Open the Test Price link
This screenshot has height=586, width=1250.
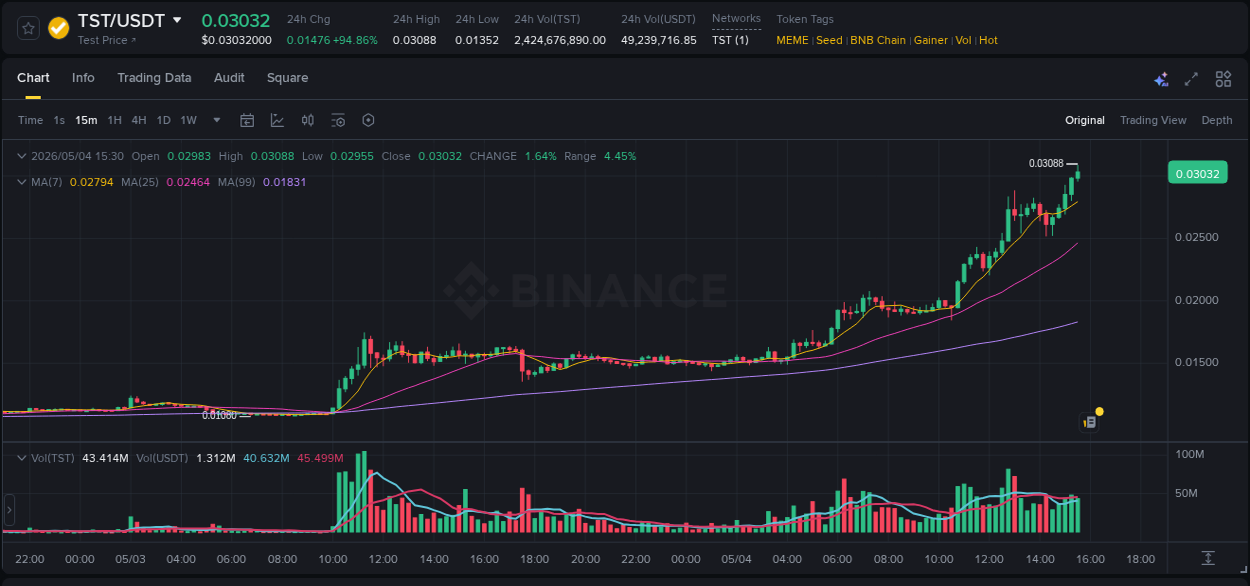[x=107, y=41]
